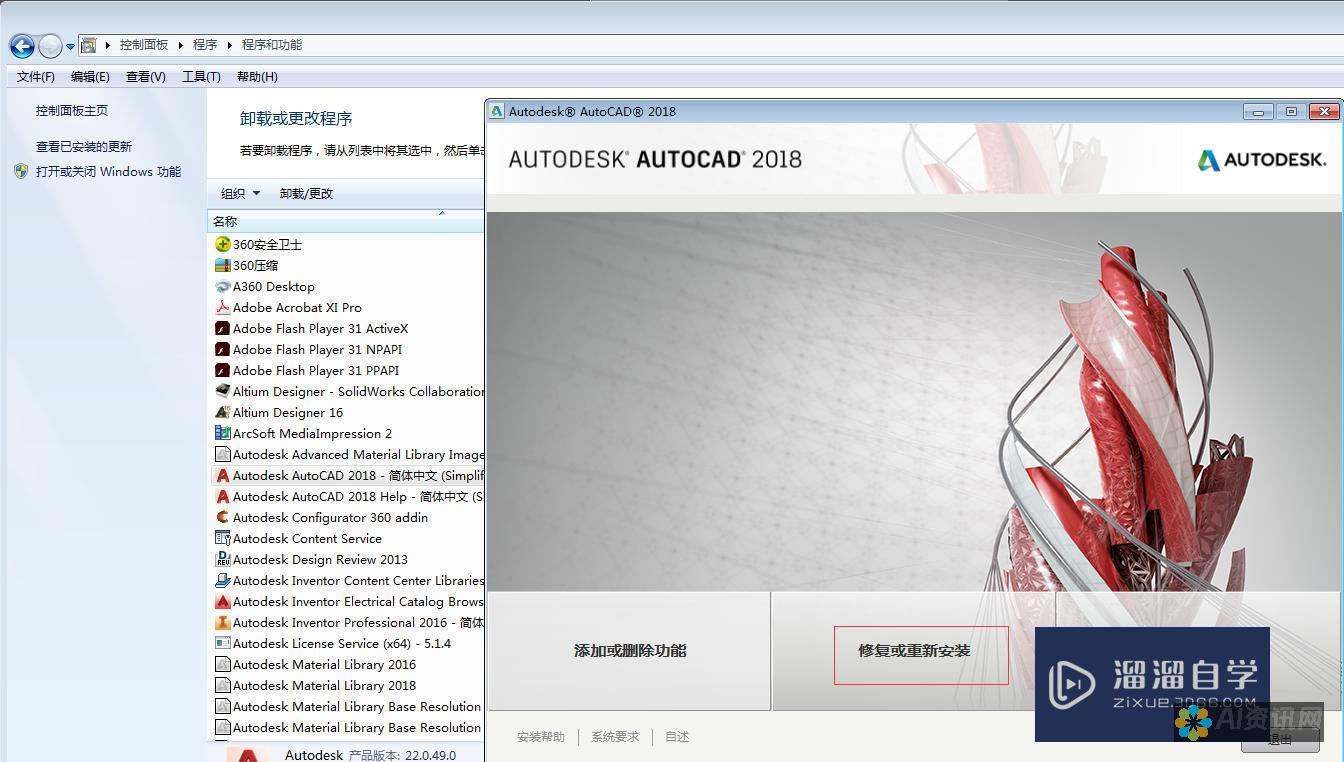Click Autodesk Inventor Electrical Catalog icon
The width and height of the screenshot is (1344, 762).
[x=222, y=601]
